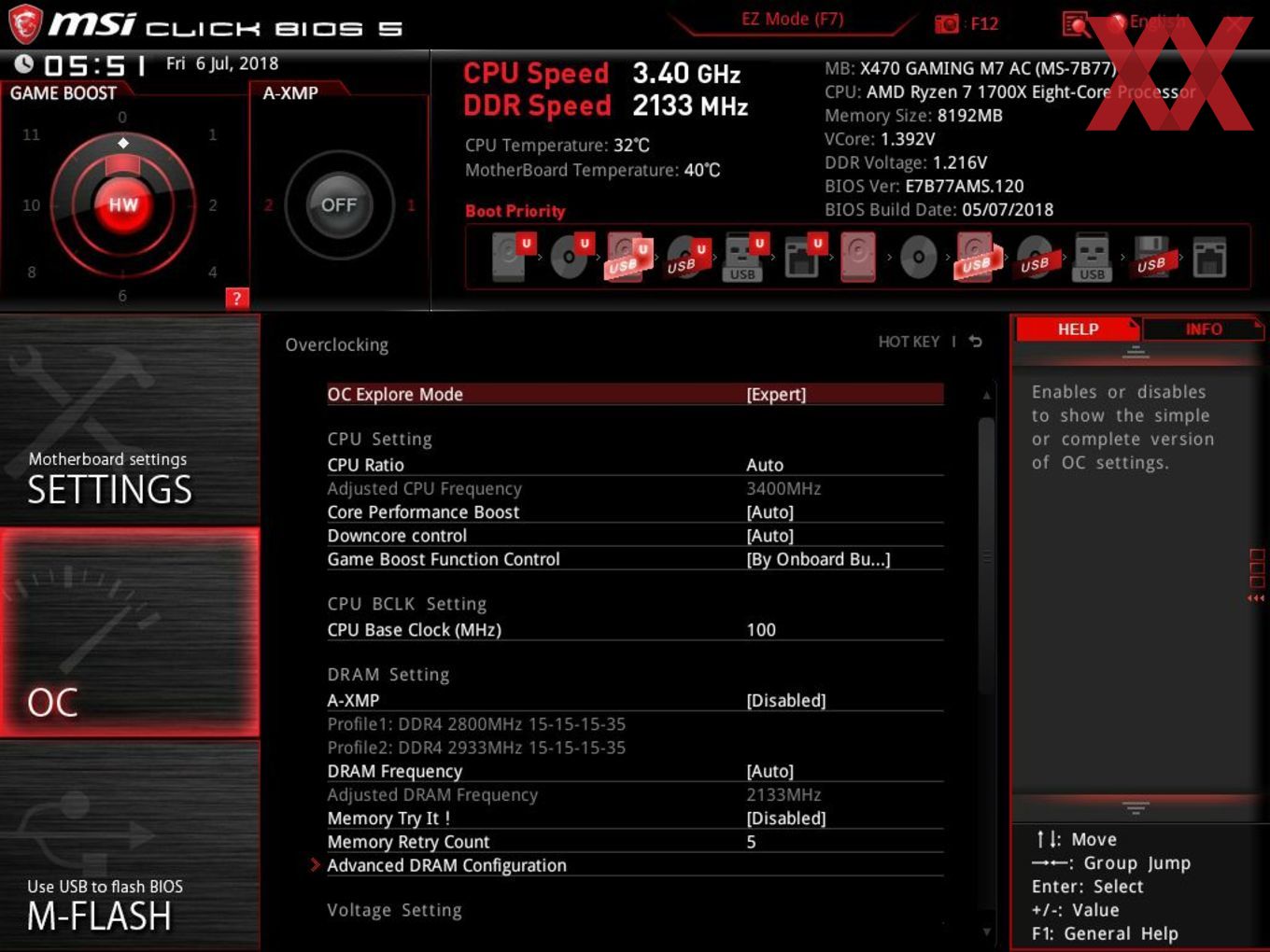This screenshot has width=1270, height=952.
Task: Select the last network boot icon without badge
Action: tap(1209, 257)
